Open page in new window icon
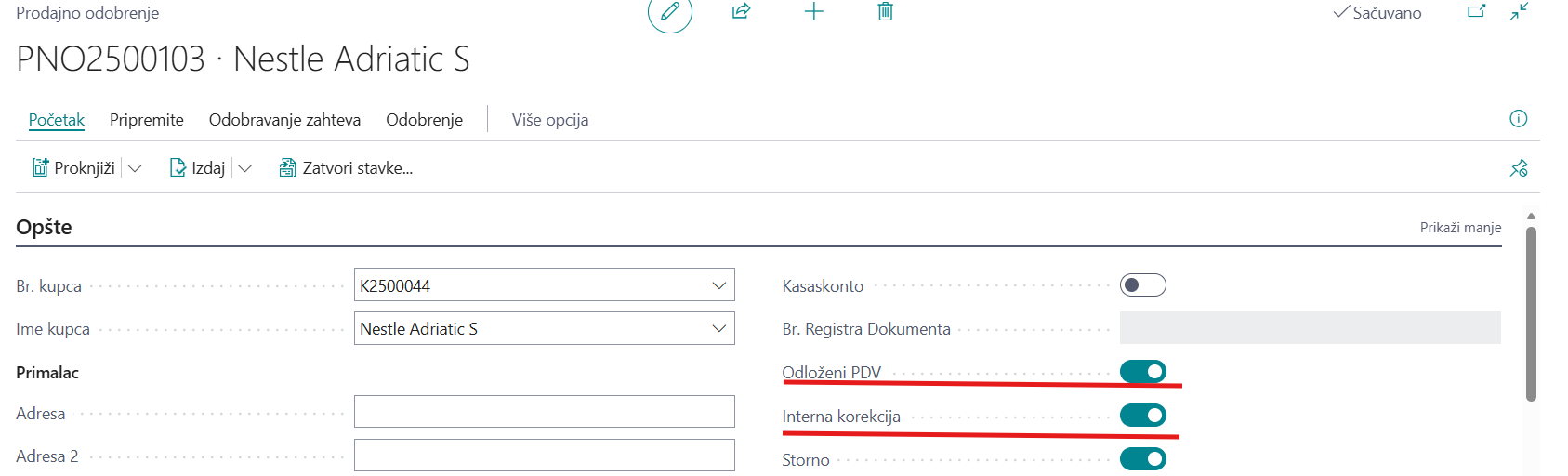The height and width of the screenshot is (476, 1568). [x=1476, y=12]
